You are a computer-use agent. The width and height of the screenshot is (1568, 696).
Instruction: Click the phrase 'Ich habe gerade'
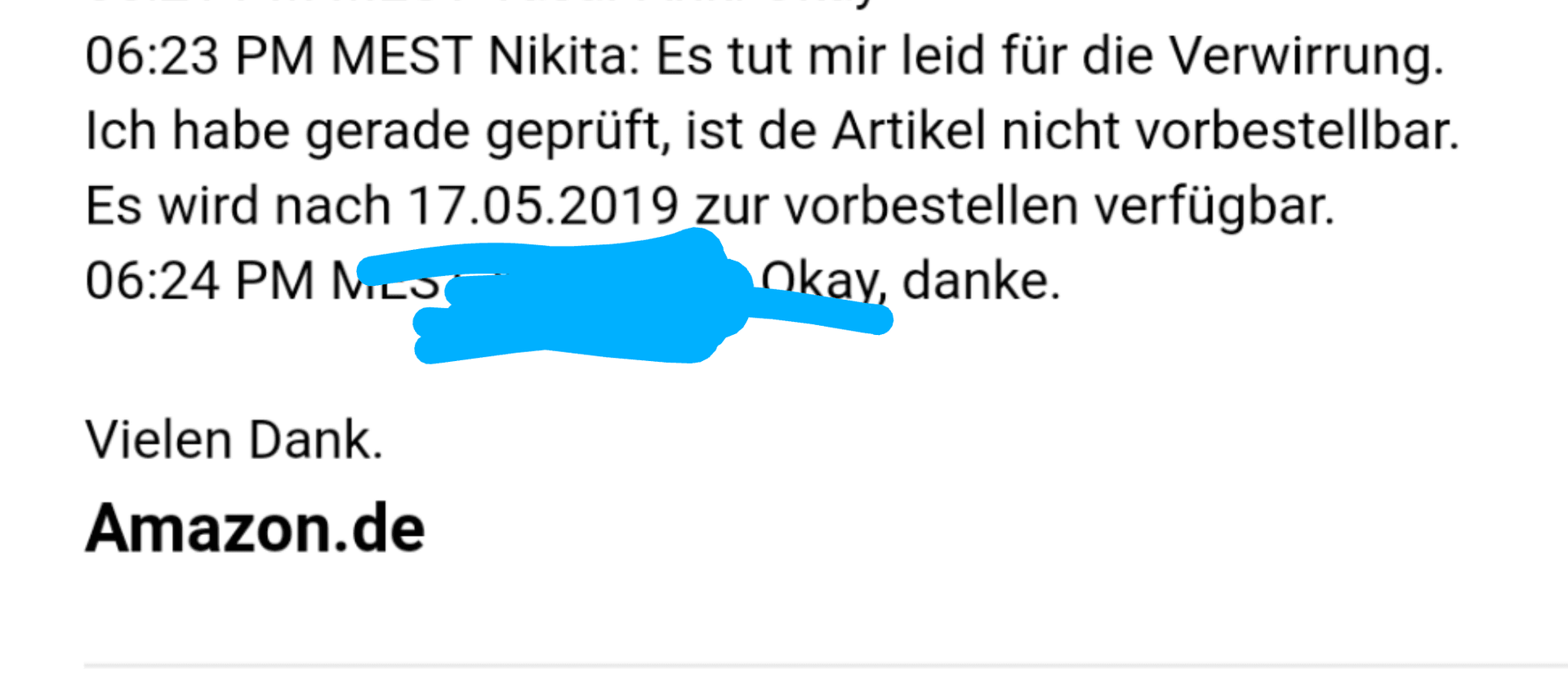(278, 133)
